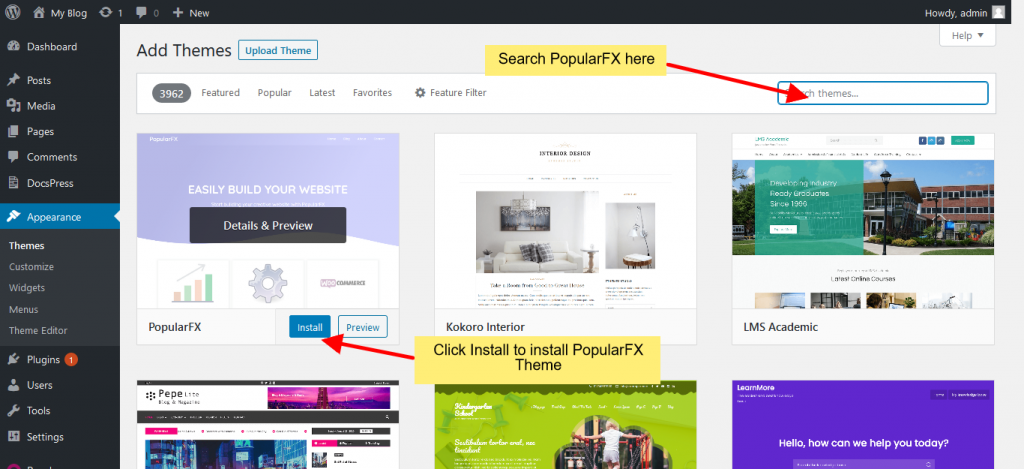Click the New plus icon
The height and width of the screenshot is (469, 1024).
(x=178, y=12)
